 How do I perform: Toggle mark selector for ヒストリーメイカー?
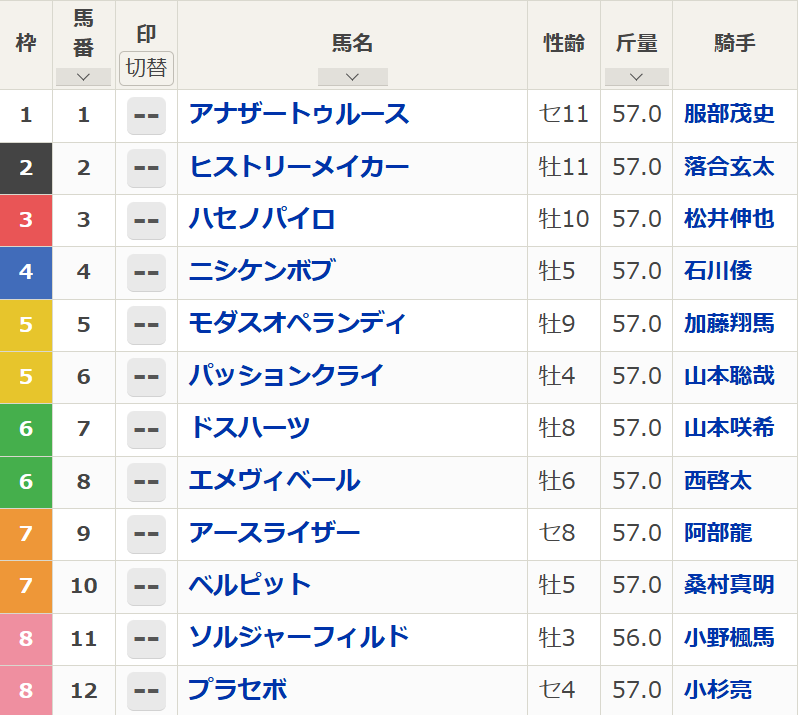pos(146,167)
